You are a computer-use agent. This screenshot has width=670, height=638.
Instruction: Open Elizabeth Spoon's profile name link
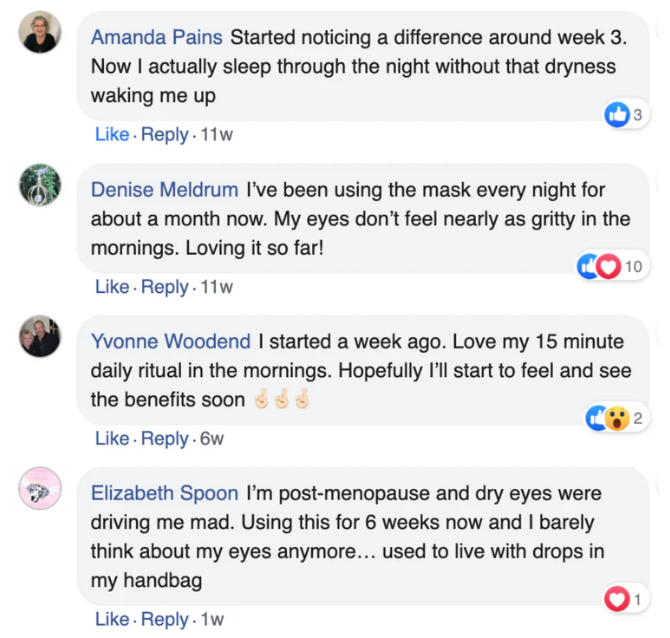pyautogui.click(x=165, y=493)
